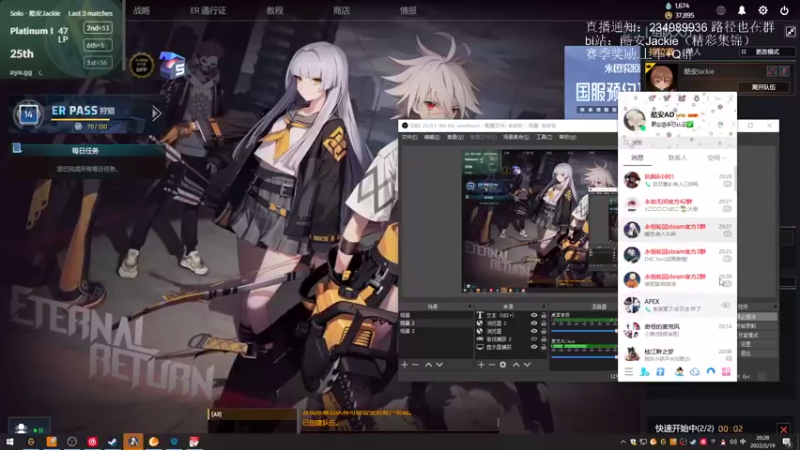Remove scene with minus in OBS scenes
This screenshot has width=800, height=450.
point(415,365)
